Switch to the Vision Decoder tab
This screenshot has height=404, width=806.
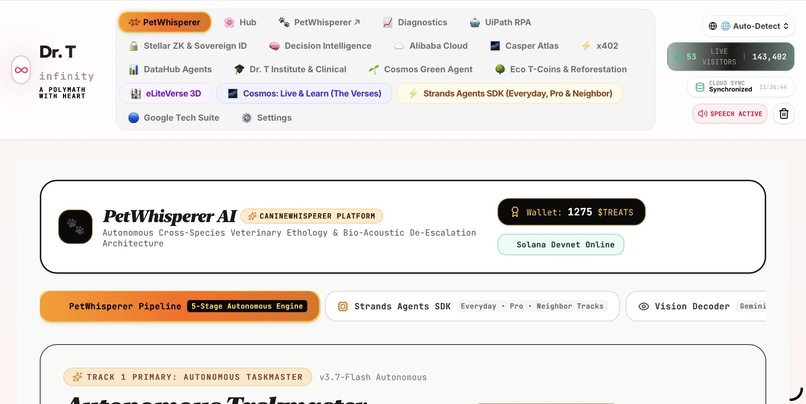coord(696,306)
